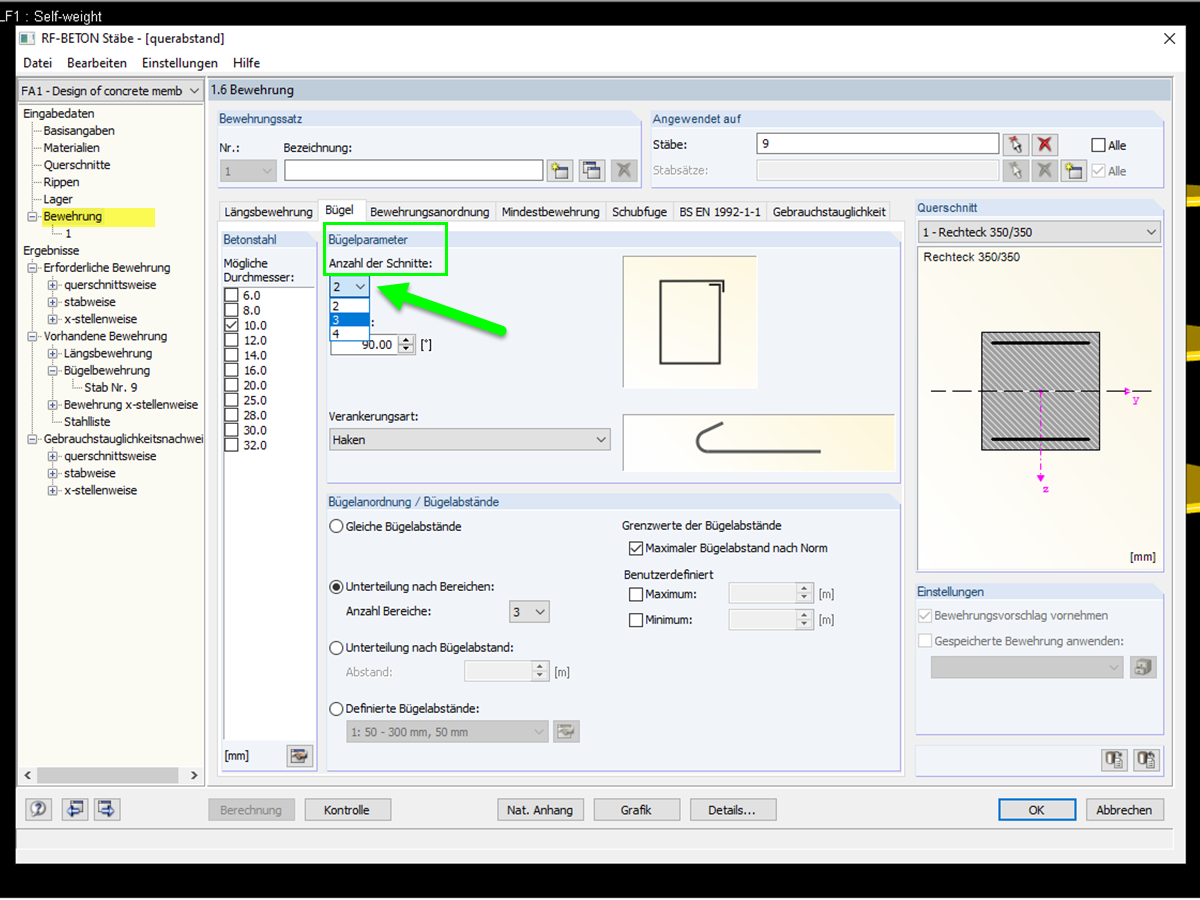The height and width of the screenshot is (900, 1200).
Task: Open Anzahl der Schnitte dropdown
Action: (x=349, y=286)
